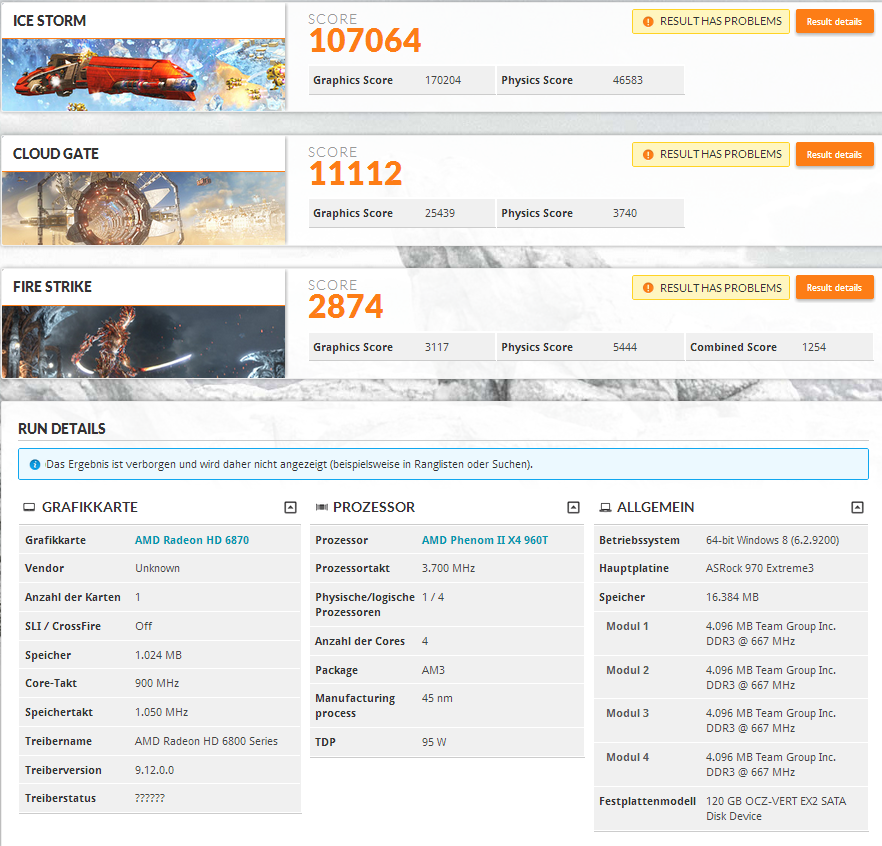Click the Modul 1 memory entry
Viewport: 882px width, 846px height.
tap(731, 633)
